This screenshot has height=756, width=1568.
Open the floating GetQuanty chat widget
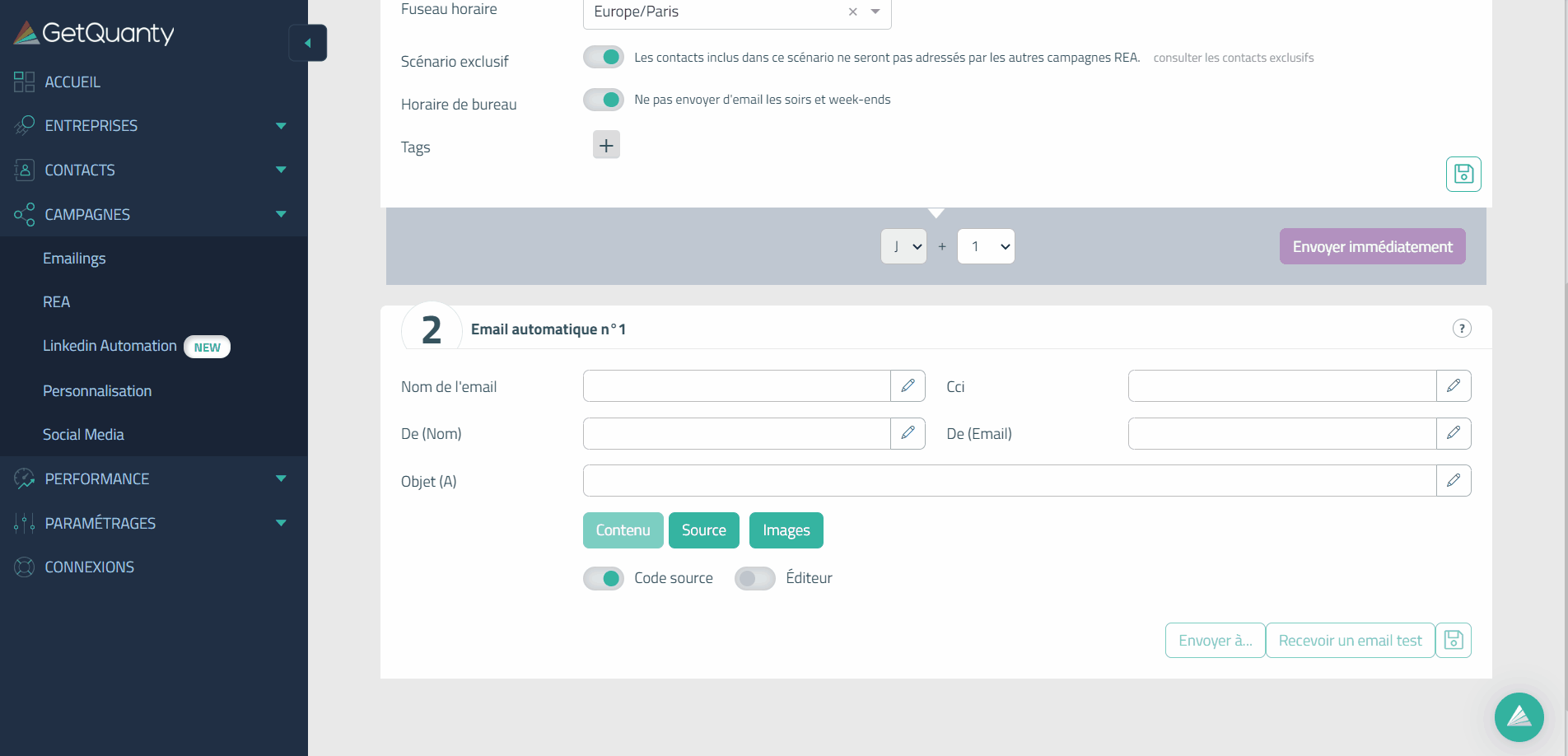[1519, 716]
